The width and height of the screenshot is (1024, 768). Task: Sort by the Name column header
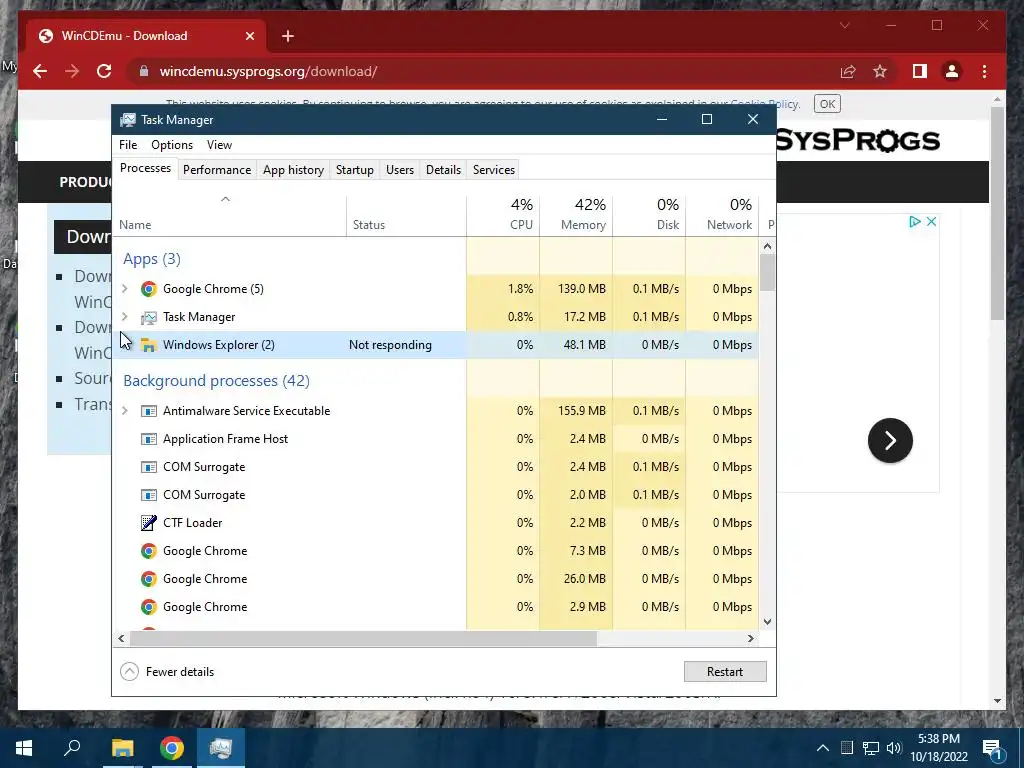pos(230,215)
